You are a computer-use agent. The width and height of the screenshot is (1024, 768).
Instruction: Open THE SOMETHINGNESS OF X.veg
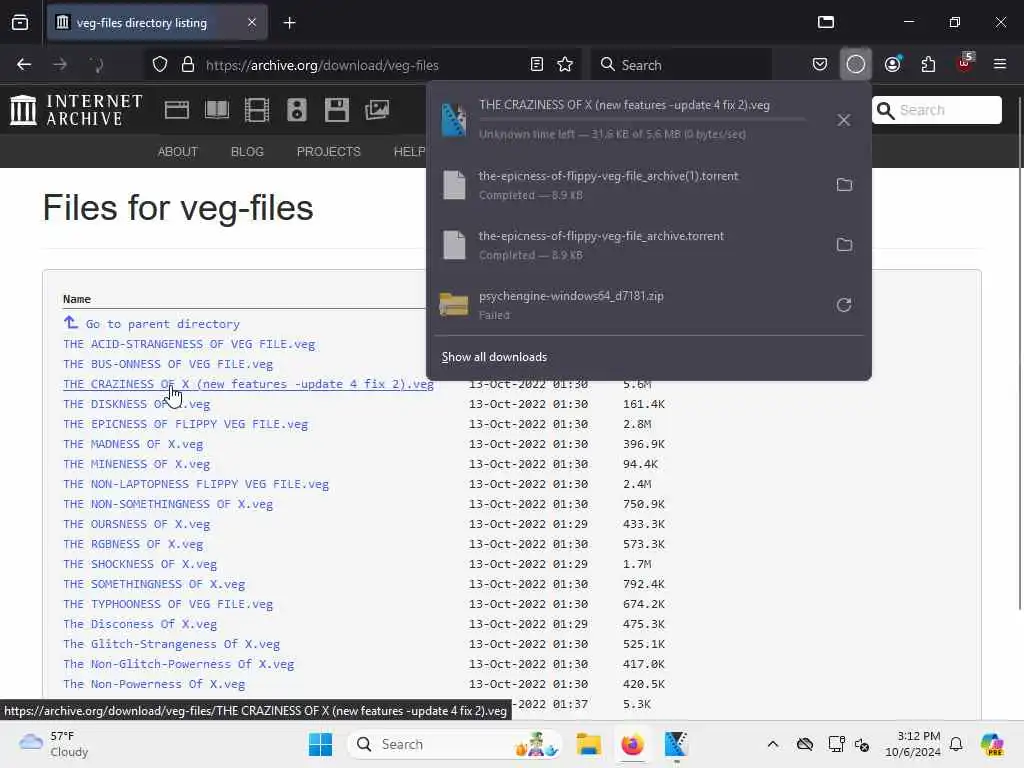click(154, 584)
